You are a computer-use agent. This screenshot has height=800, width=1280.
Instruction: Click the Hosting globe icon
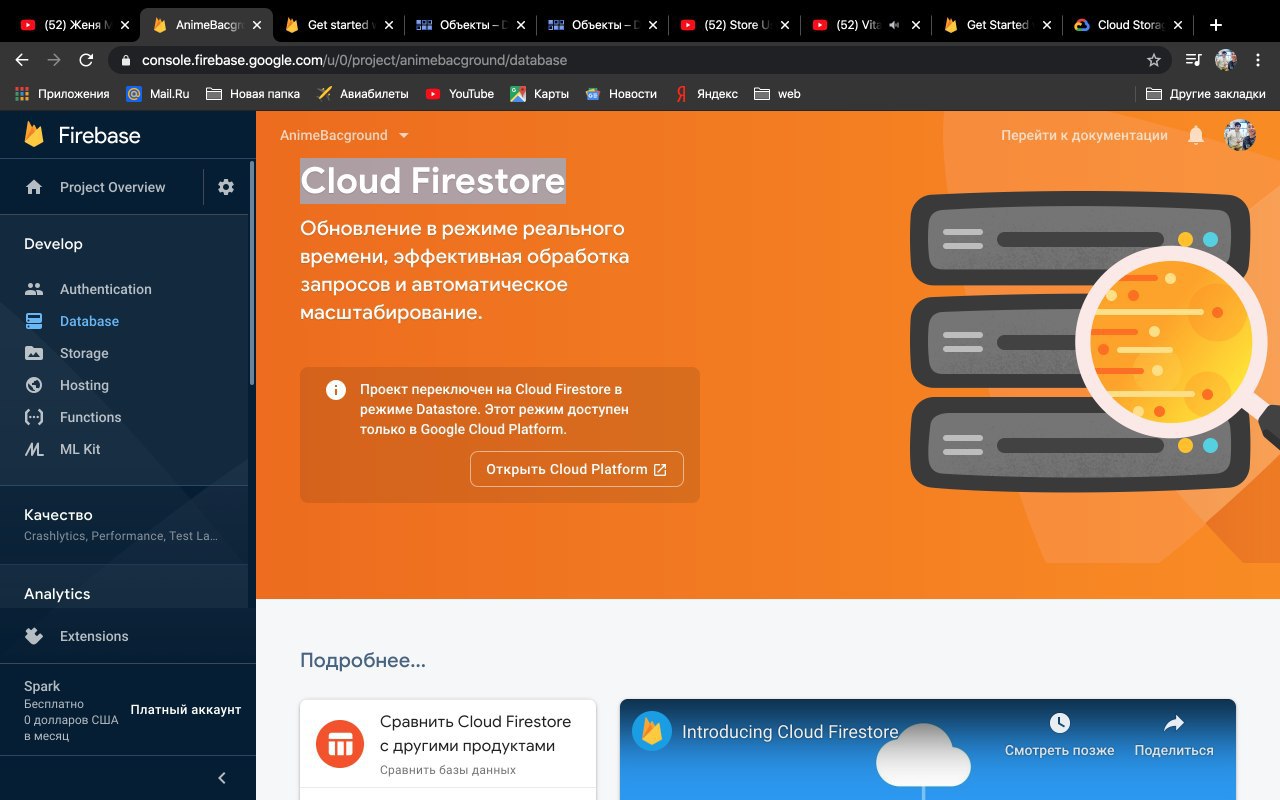click(34, 385)
